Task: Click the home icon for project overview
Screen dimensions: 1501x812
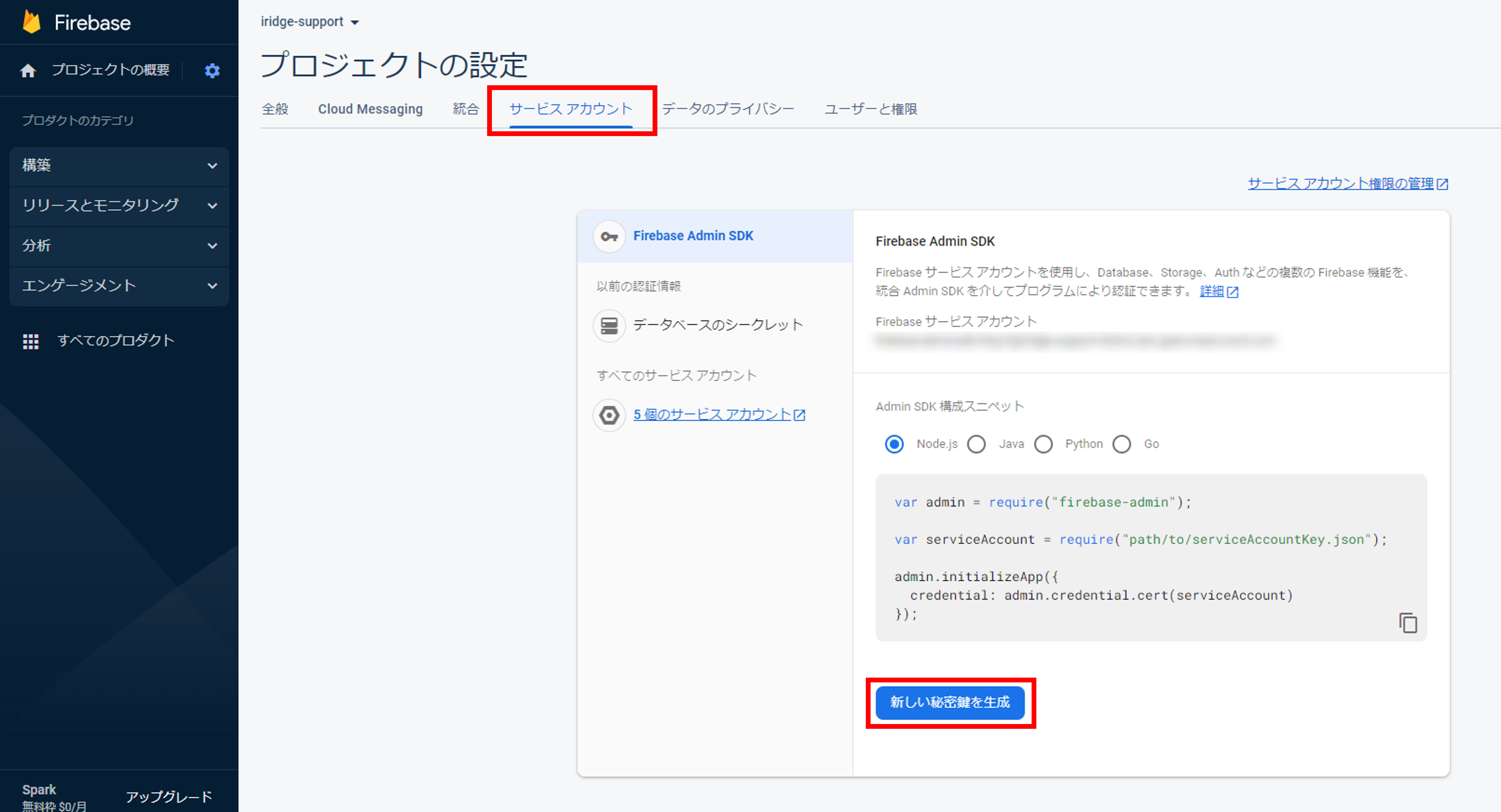Action: (x=28, y=71)
